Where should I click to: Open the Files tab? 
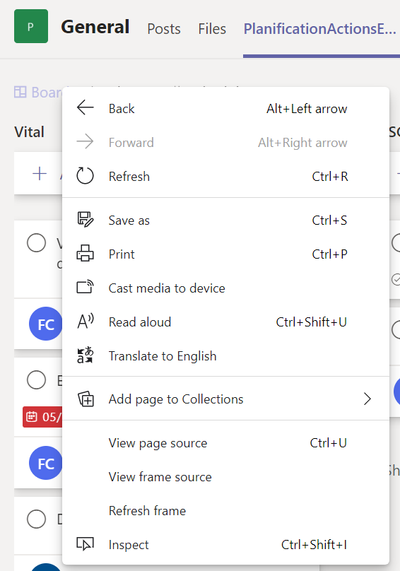(212, 29)
